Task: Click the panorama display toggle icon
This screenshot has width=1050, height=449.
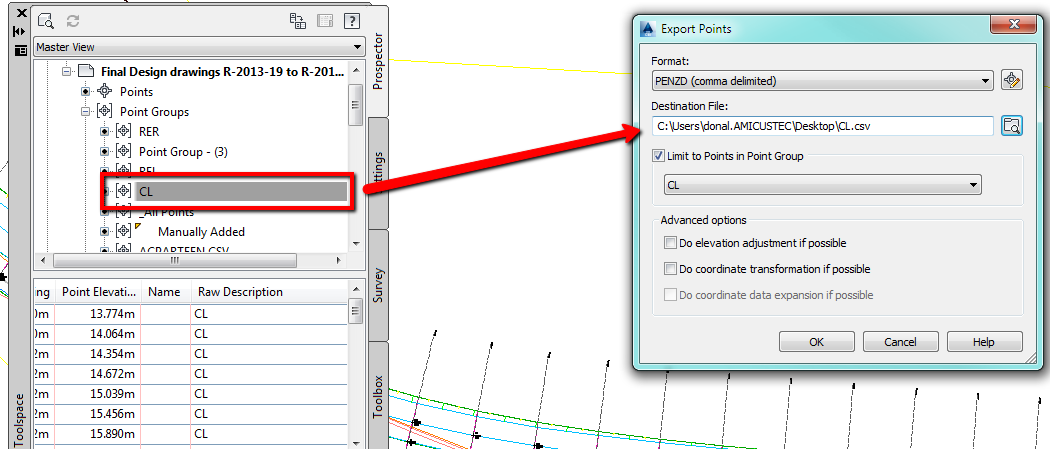Action: [x=325, y=21]
